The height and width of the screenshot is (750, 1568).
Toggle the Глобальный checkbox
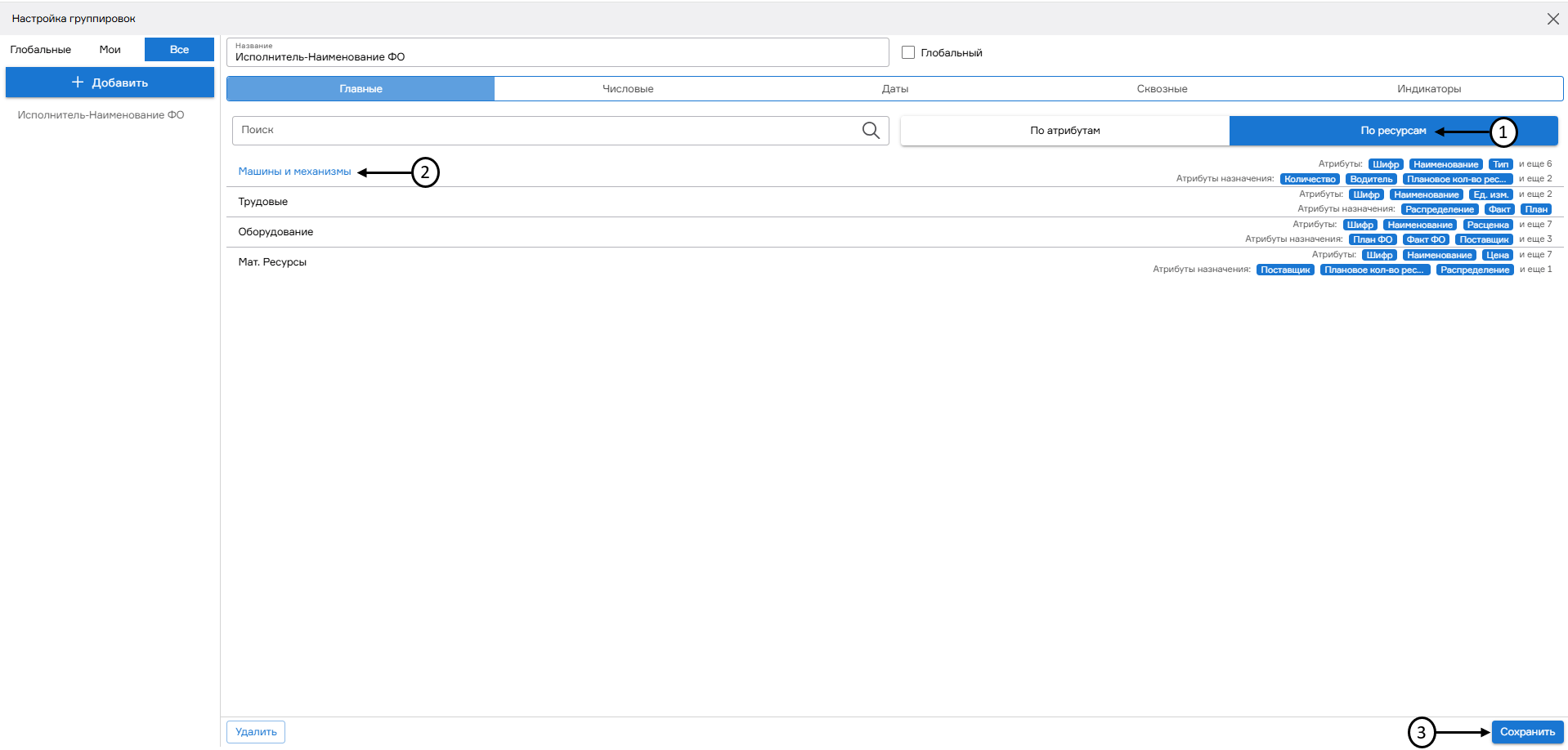click(907, 52)
